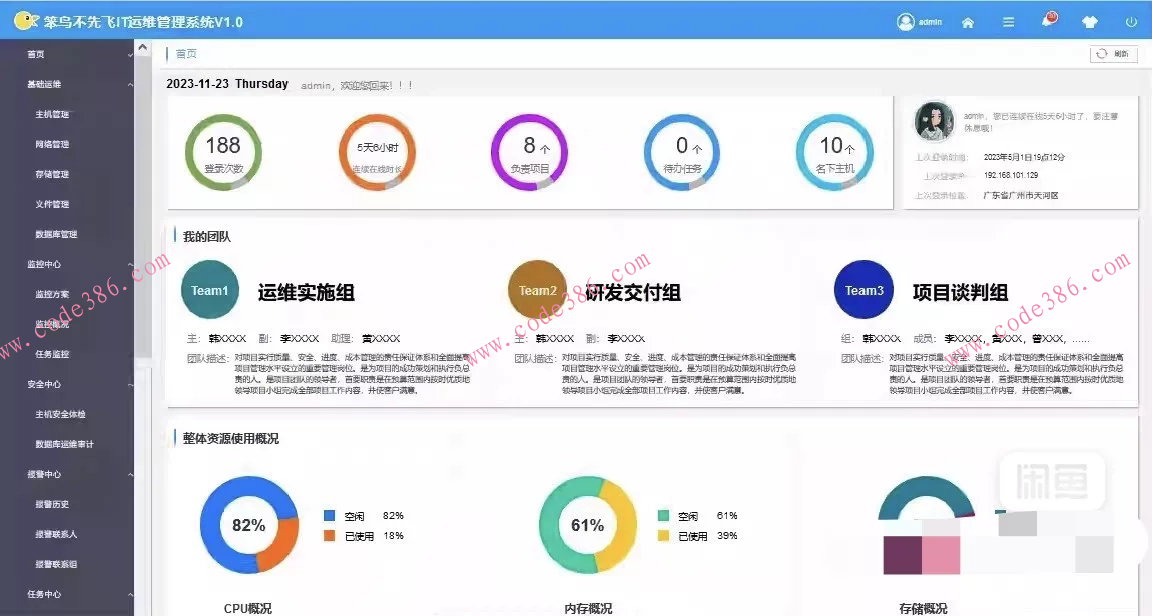Screen dimensions: 1152x616
Task: Click the Team3 circle badge for 项目谈判组
Action: pos(863,289)
